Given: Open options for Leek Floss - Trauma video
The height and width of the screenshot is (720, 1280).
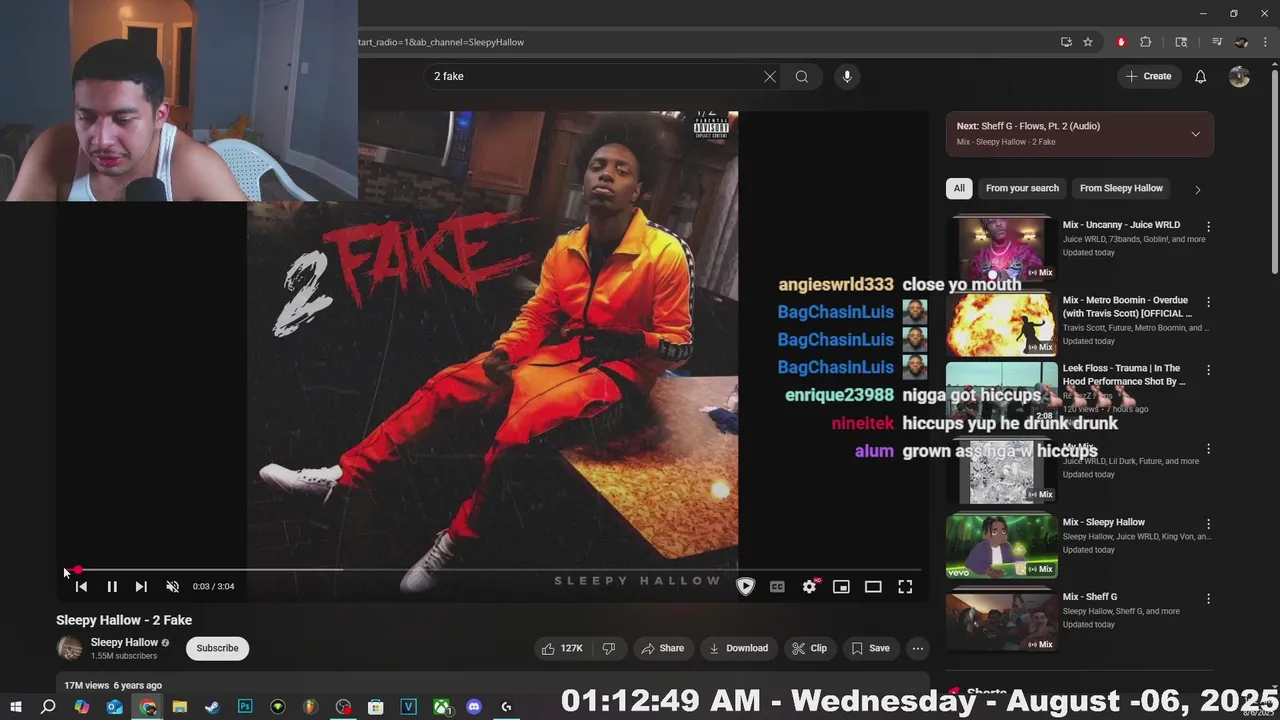Looking at the screenshot, I should click(1208, 370).
